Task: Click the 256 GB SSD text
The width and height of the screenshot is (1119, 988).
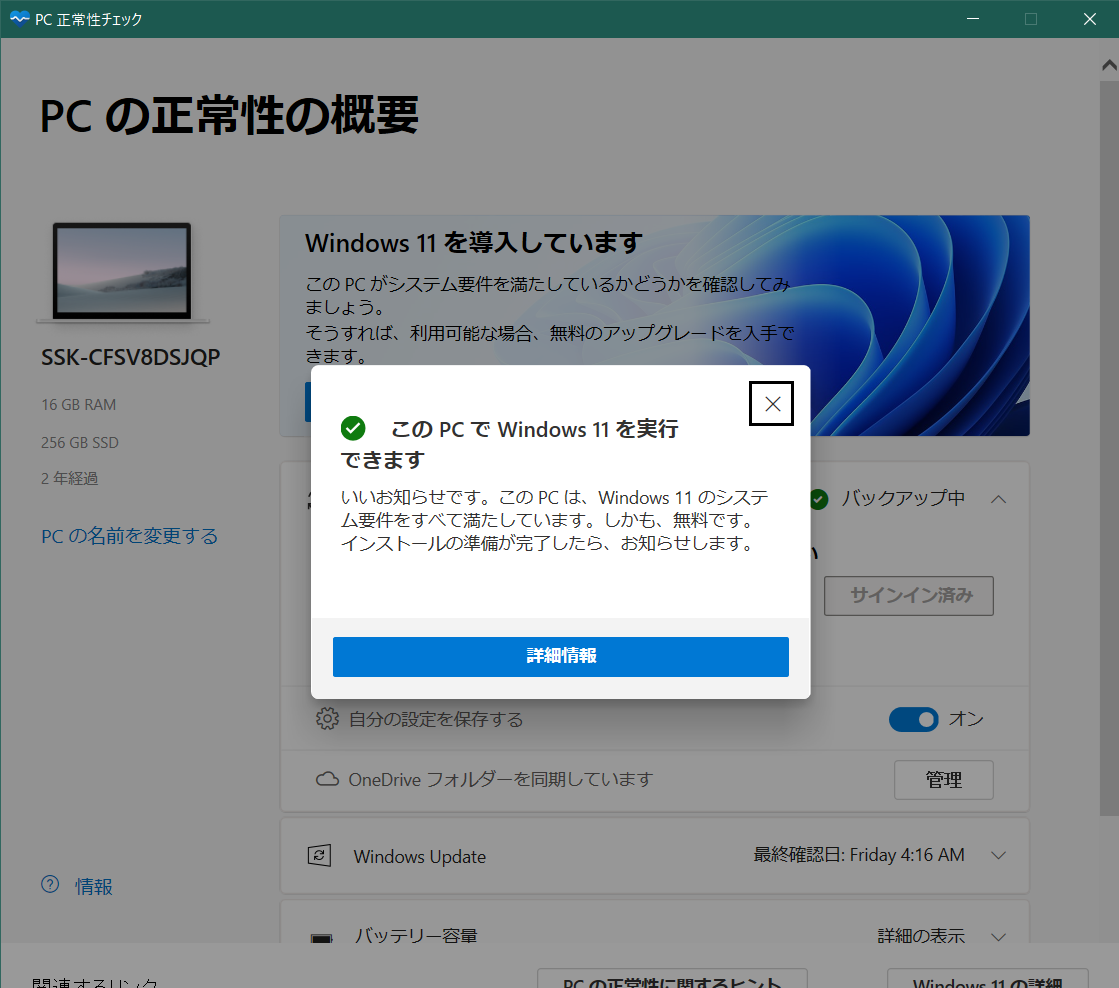Action: [x=80, y=443]
